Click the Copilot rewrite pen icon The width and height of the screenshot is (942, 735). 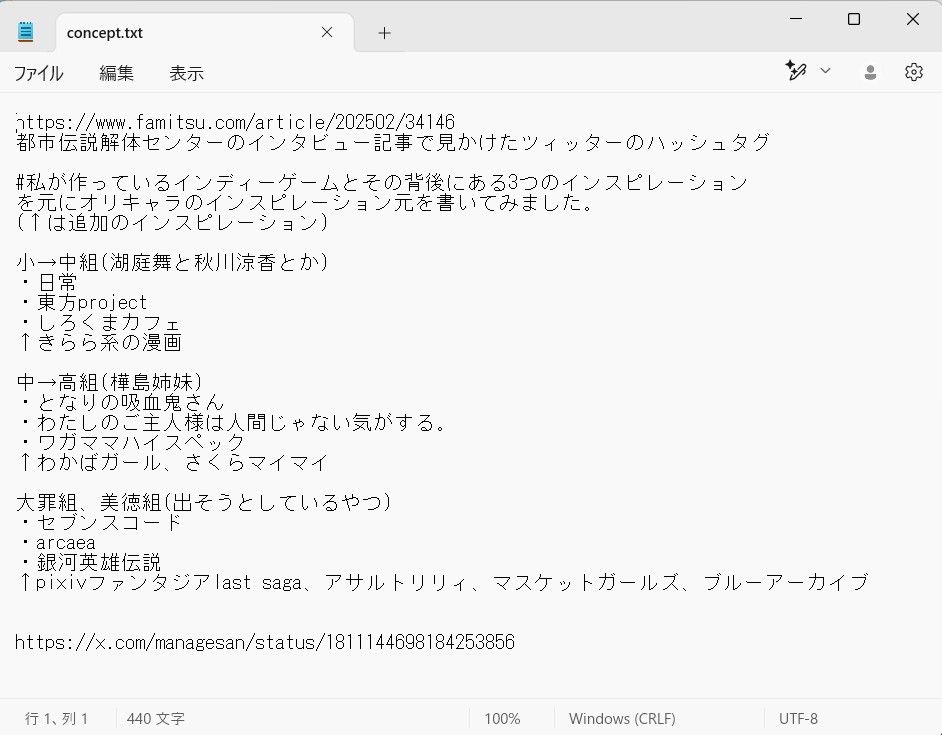tap(796, 71)
